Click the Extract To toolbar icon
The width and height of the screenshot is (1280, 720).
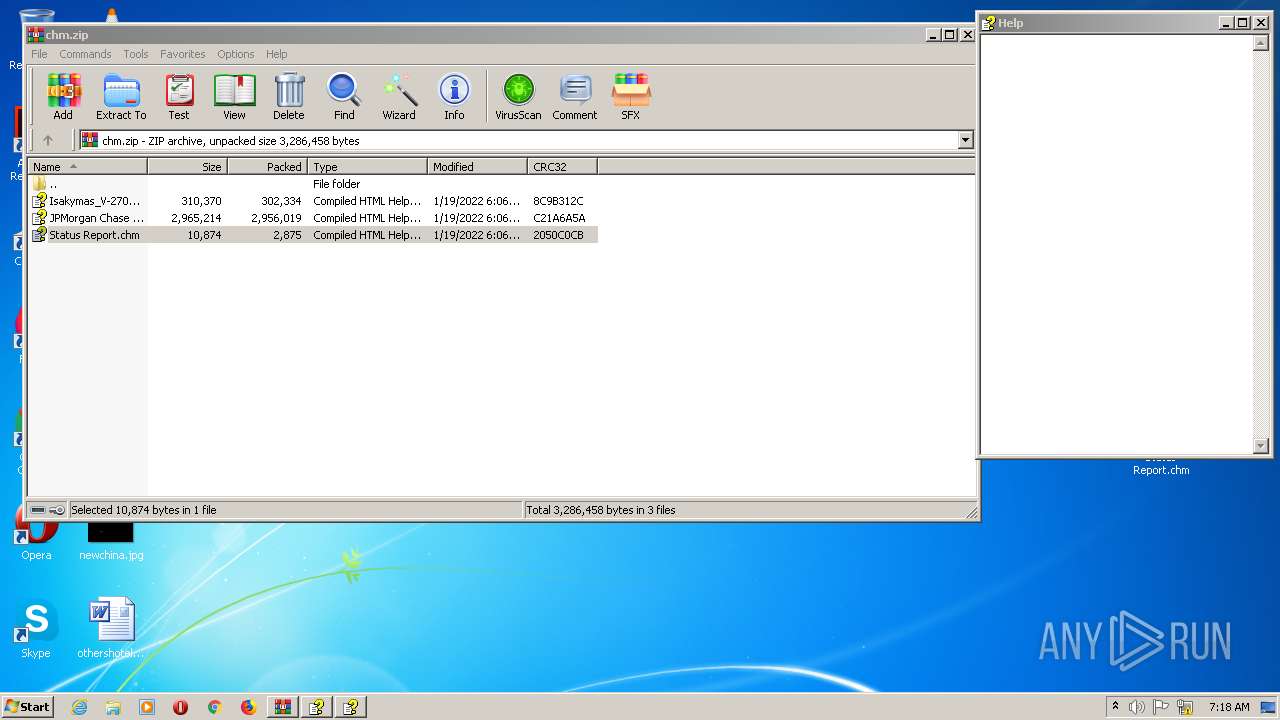pyautogui.click(x=121, y=97)
